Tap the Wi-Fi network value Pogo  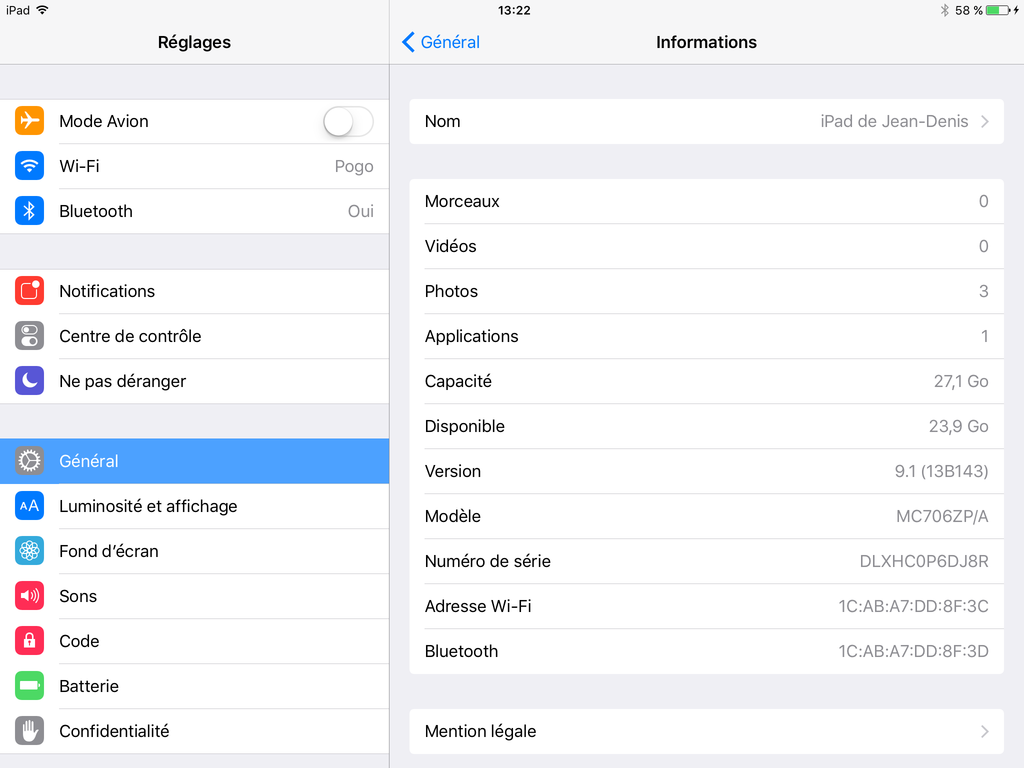click(354, 167)
